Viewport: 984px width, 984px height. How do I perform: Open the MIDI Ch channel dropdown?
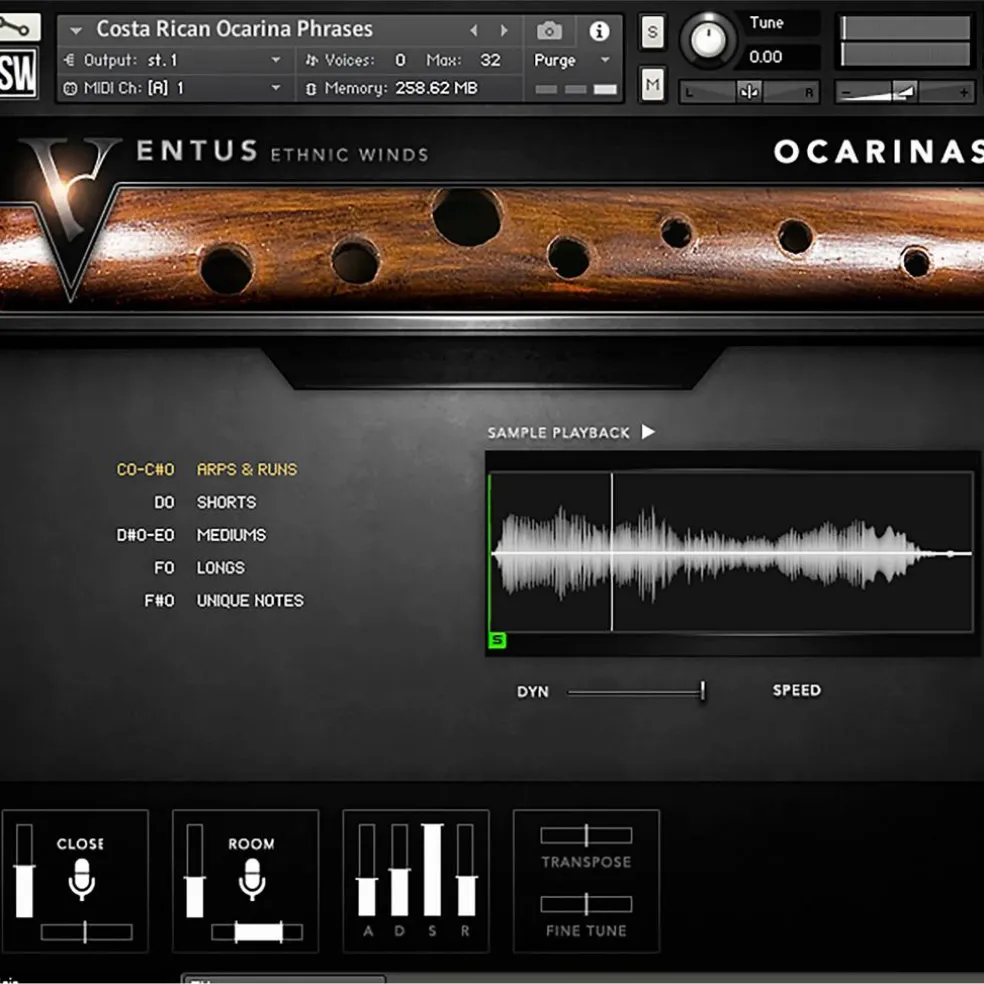[x=173, y=88]
